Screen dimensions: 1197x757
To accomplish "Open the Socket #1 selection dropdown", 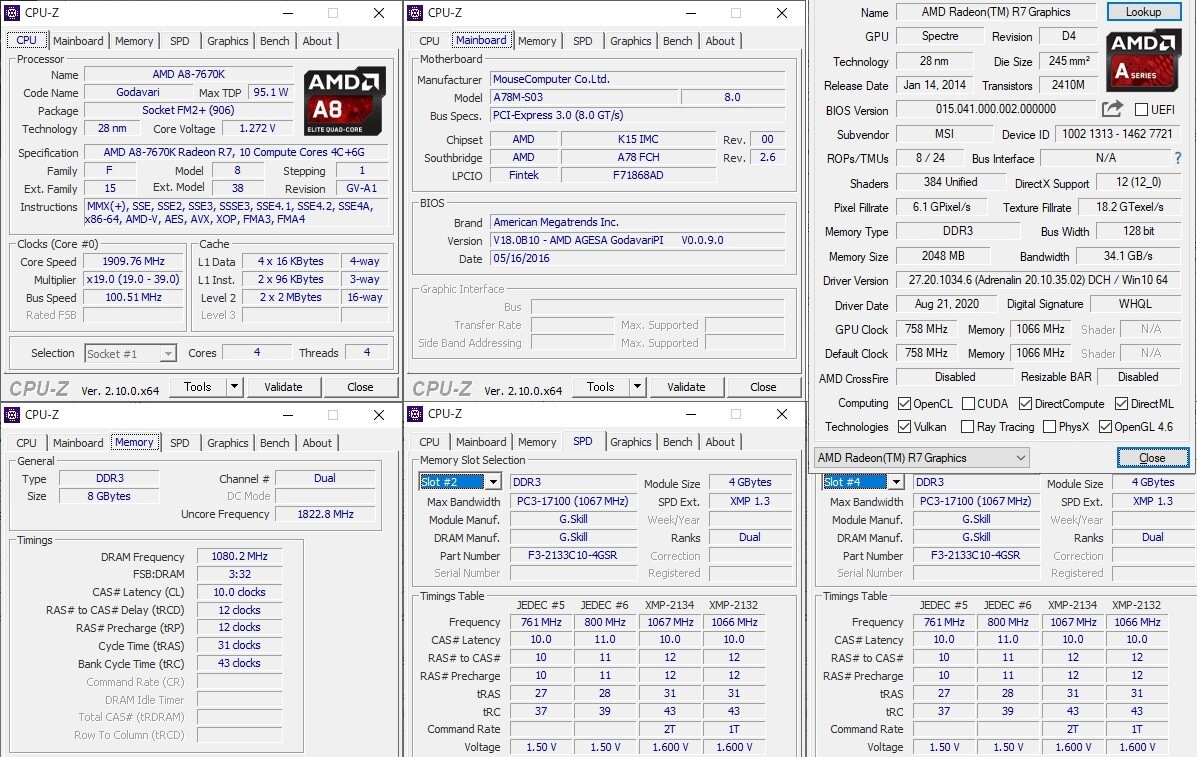I will point(168,353).
